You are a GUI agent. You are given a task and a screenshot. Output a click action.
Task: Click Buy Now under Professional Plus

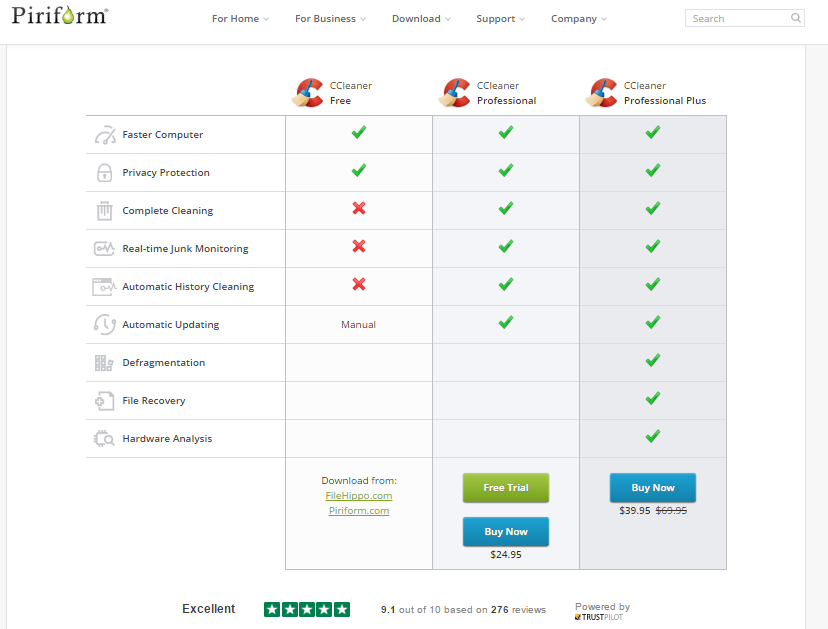click(653, 487)
